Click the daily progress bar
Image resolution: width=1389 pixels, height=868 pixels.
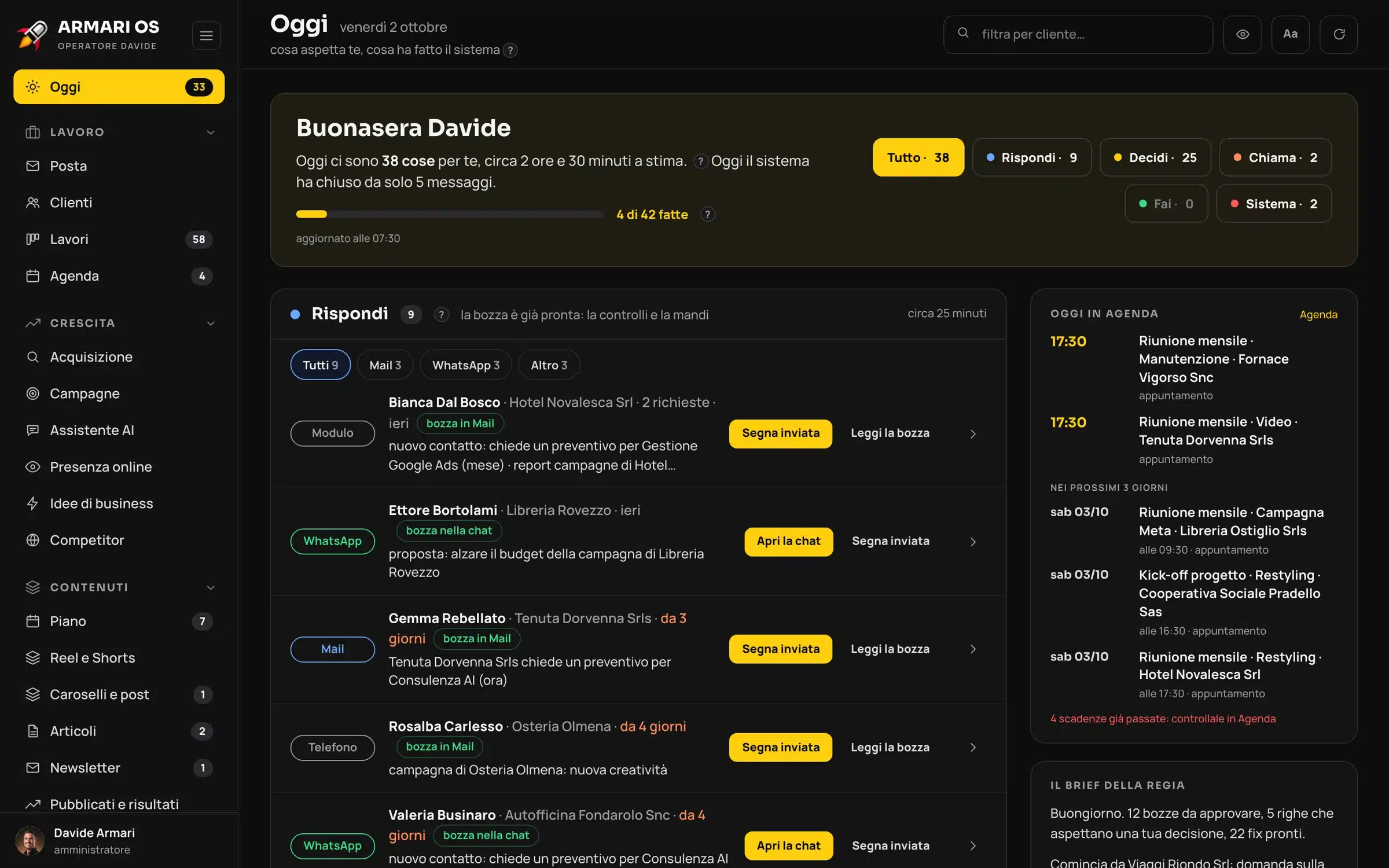pyautogui.click(x=450, y=214)
